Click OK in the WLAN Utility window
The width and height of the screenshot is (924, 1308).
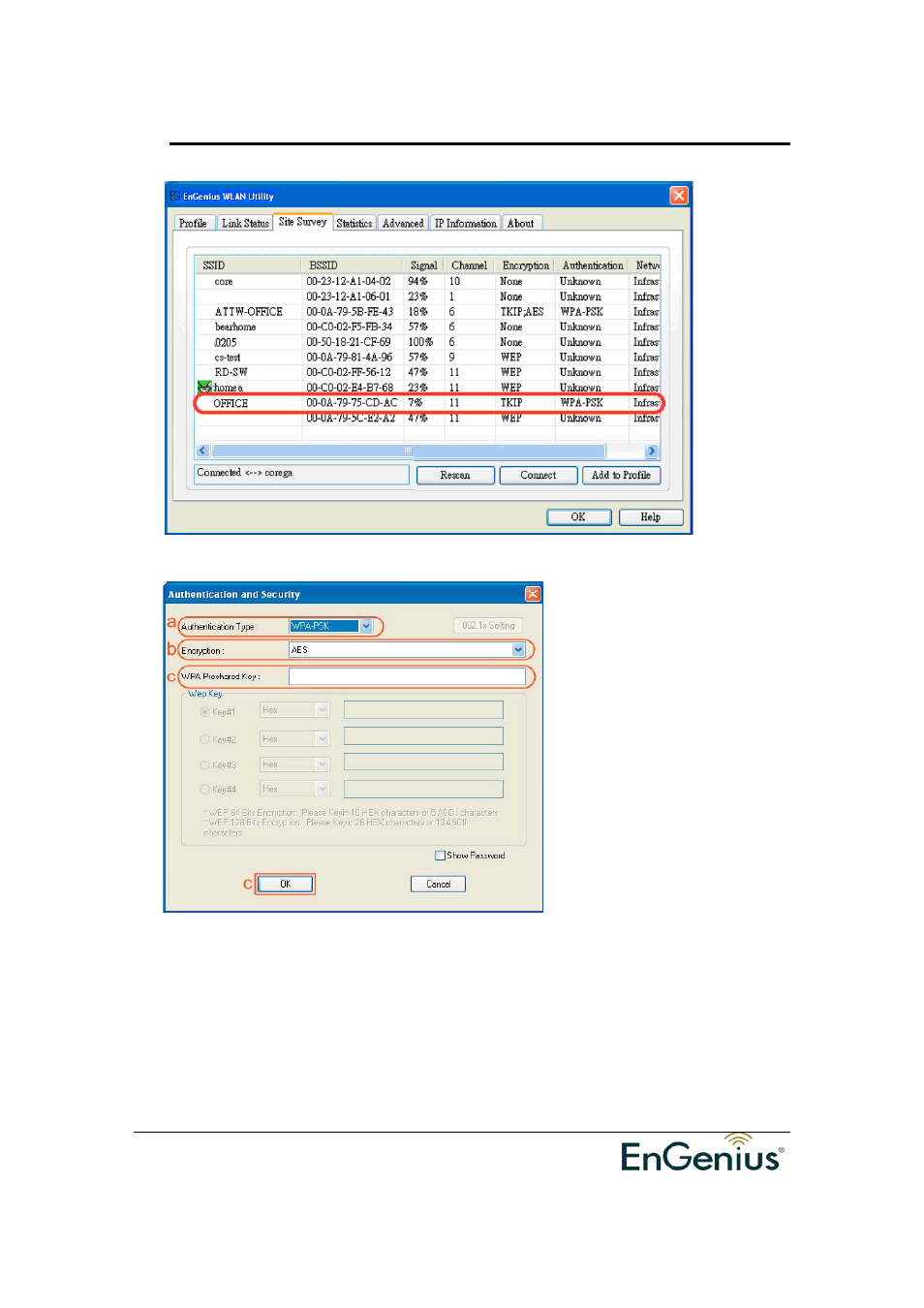(x=578, y=517)
